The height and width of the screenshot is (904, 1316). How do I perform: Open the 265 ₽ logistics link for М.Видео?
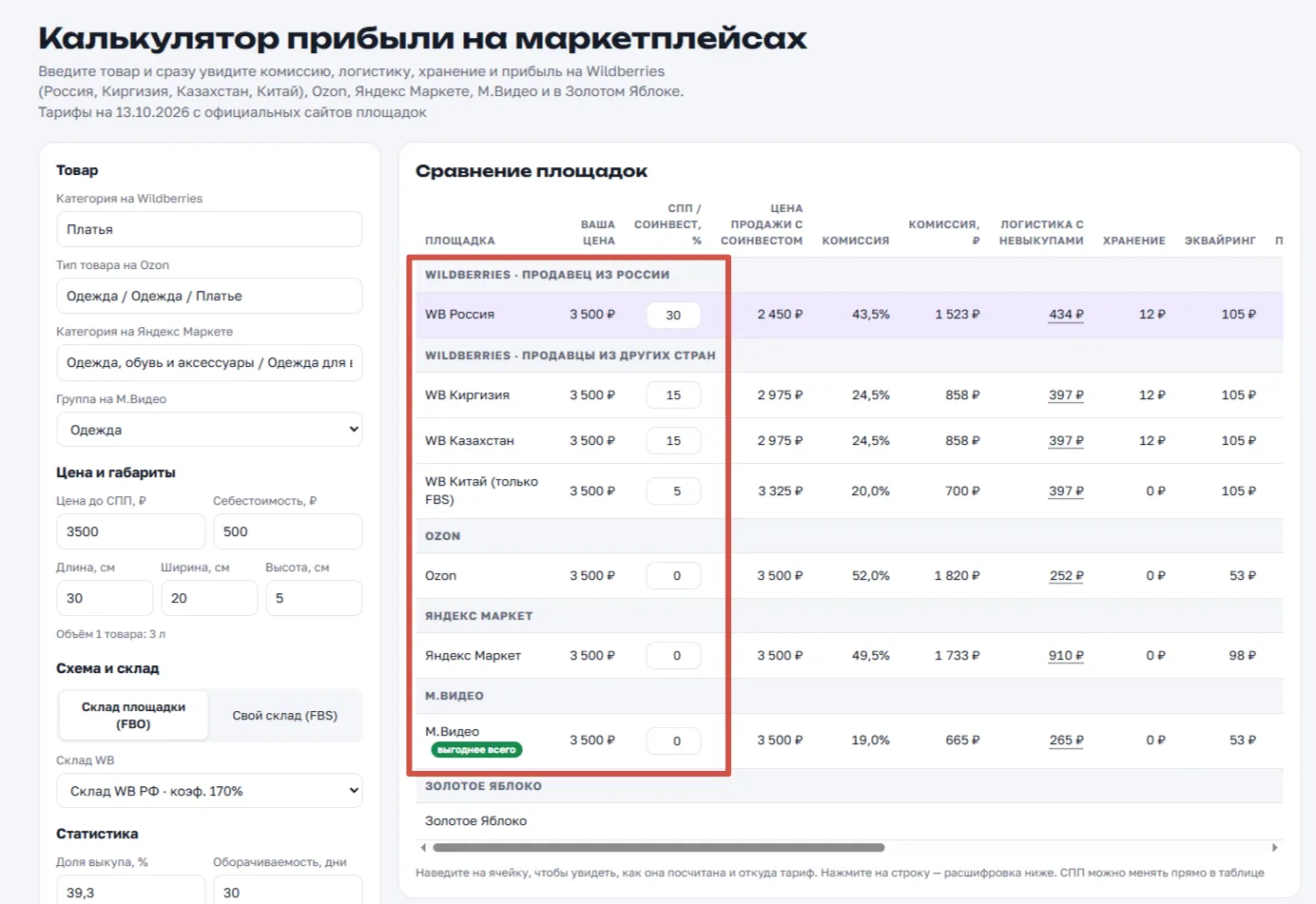tap(1066, 740)
